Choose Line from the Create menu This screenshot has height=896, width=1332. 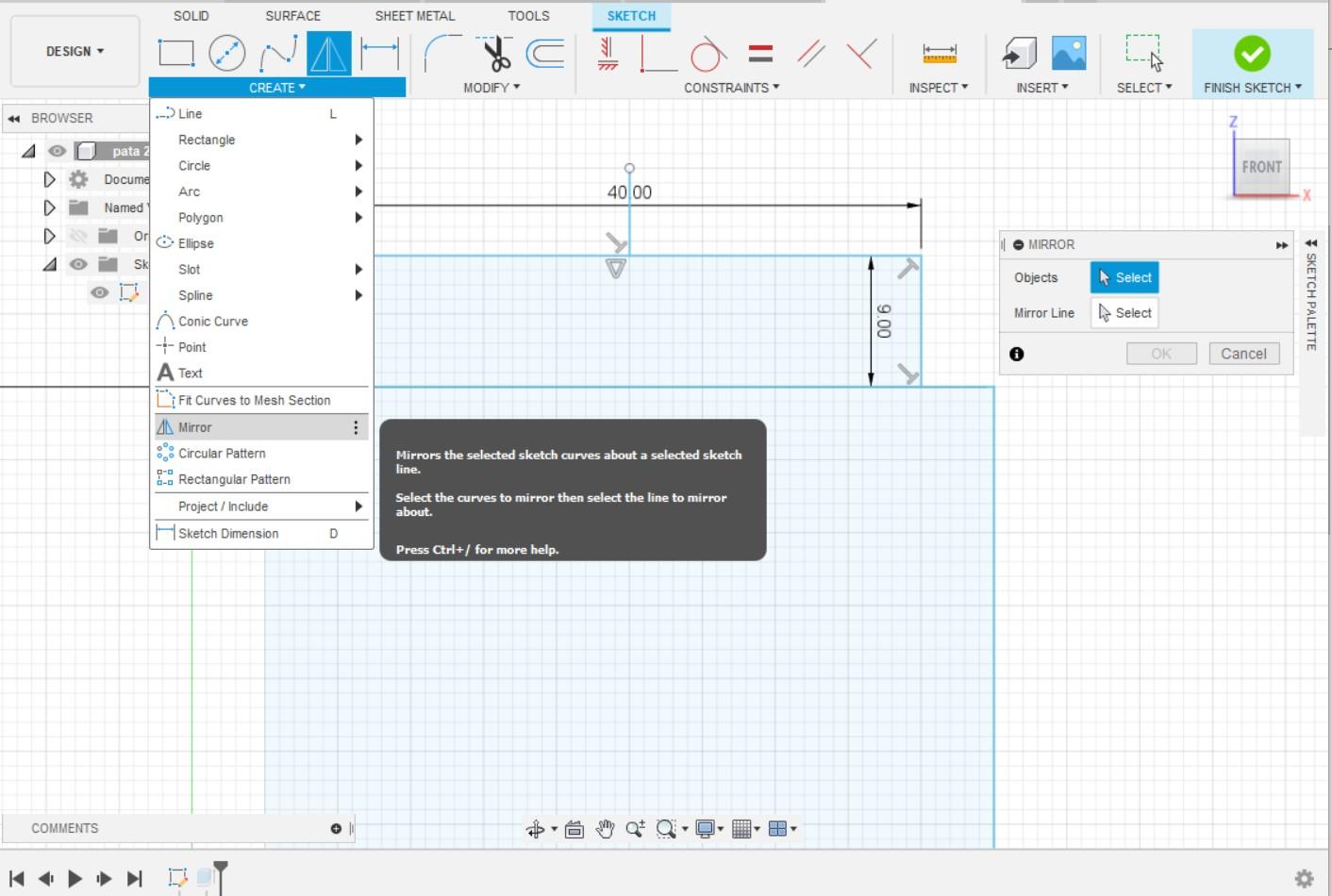(261, 113)
